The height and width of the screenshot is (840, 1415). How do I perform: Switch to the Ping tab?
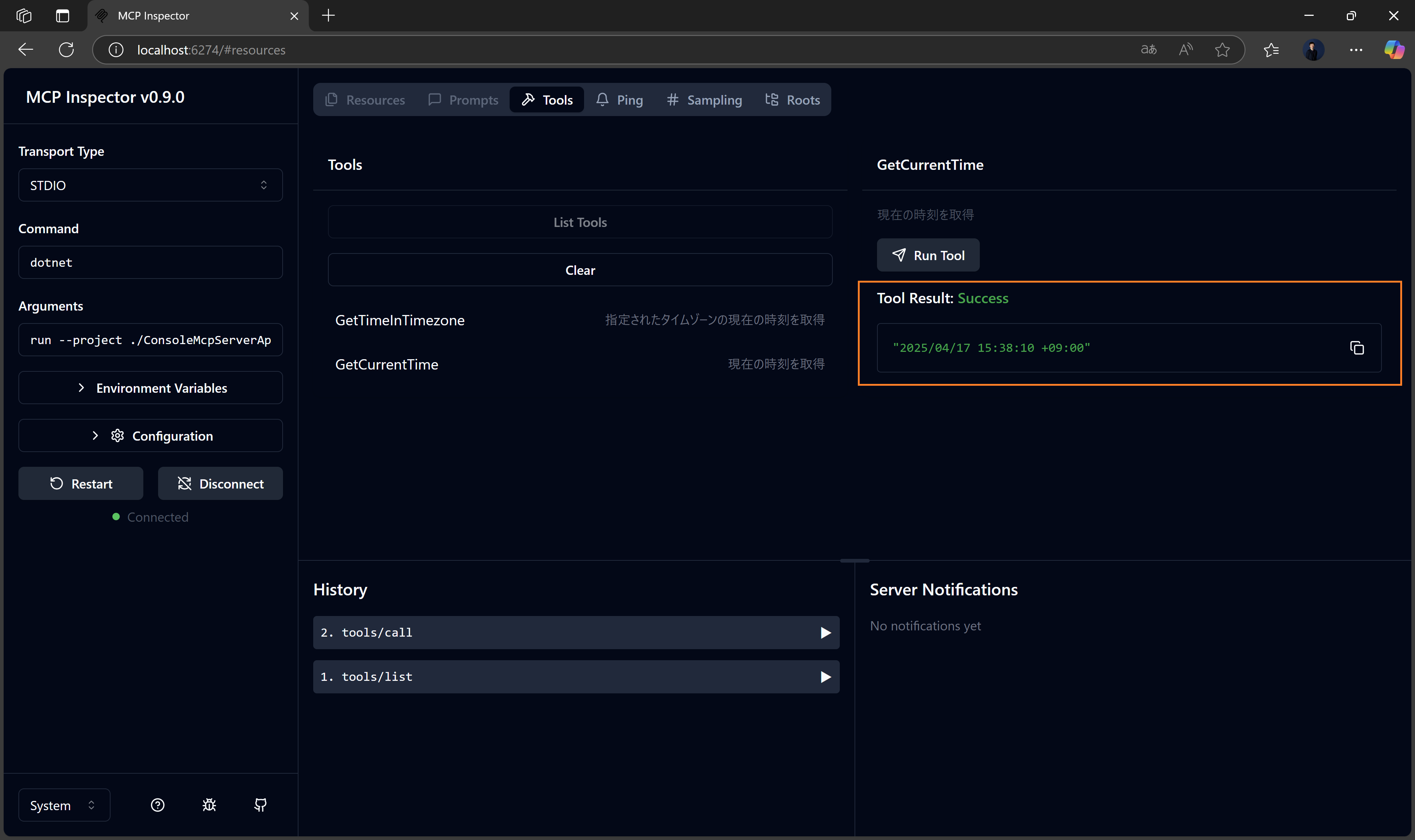(619, 99)
